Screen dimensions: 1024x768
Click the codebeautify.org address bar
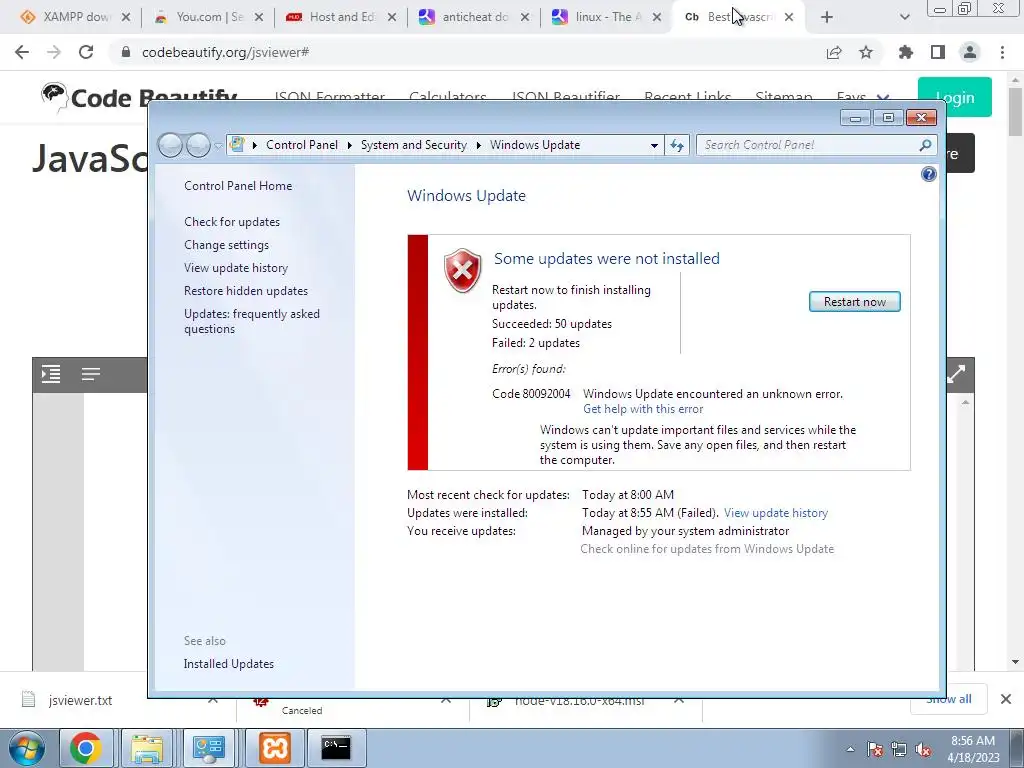point(477,52)
